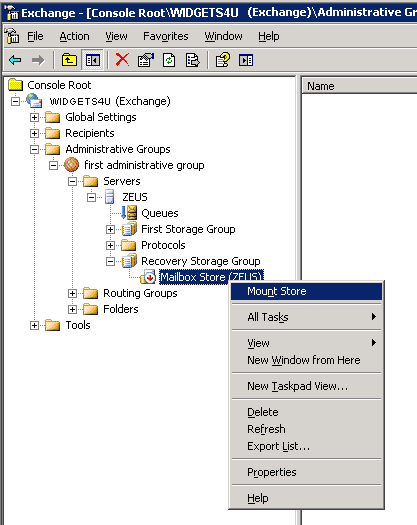The height and width of the screenshot is (525, 417).
Task: Select the Queues item under ZEUS
Action: 160,213
